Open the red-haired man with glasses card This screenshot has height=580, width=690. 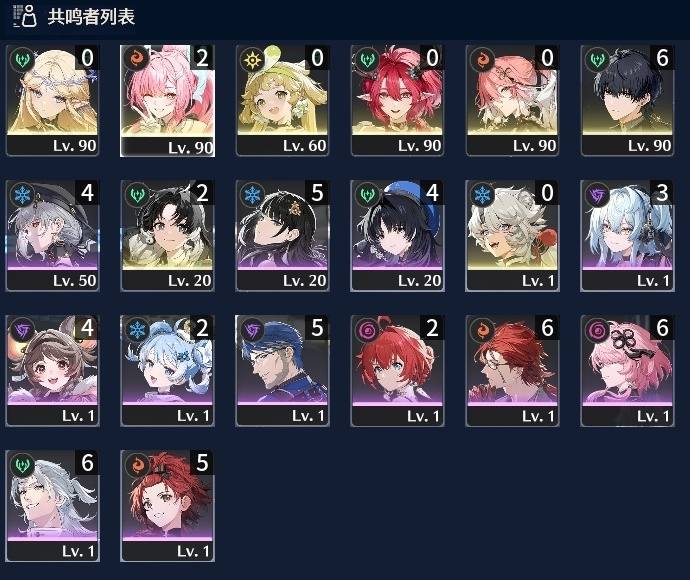pos(512,371)
